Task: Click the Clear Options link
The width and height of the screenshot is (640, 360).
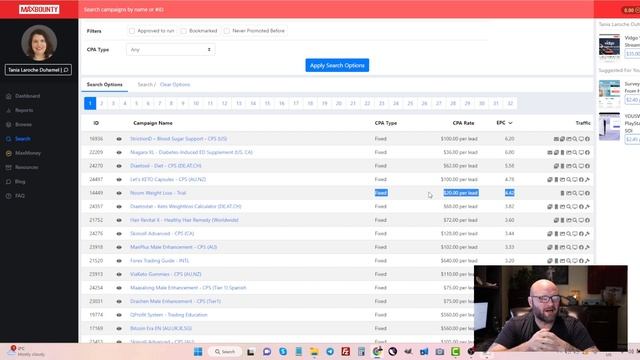Action: 175,84
